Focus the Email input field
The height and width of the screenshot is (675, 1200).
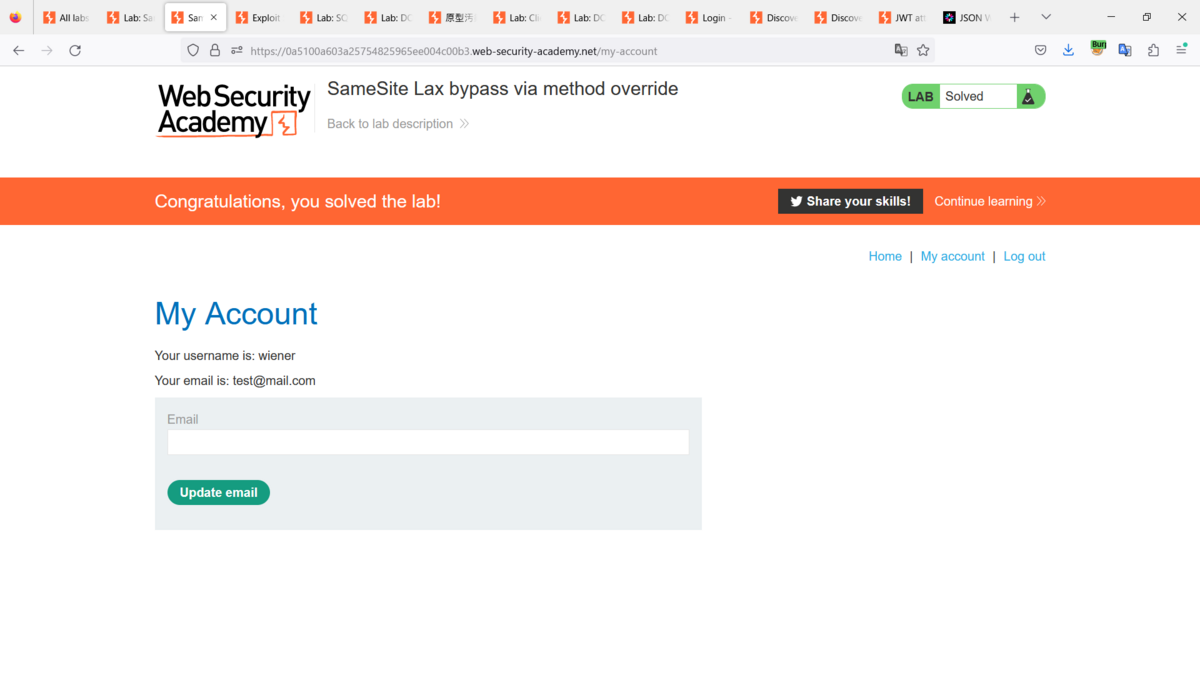click(x=428, y=442)
